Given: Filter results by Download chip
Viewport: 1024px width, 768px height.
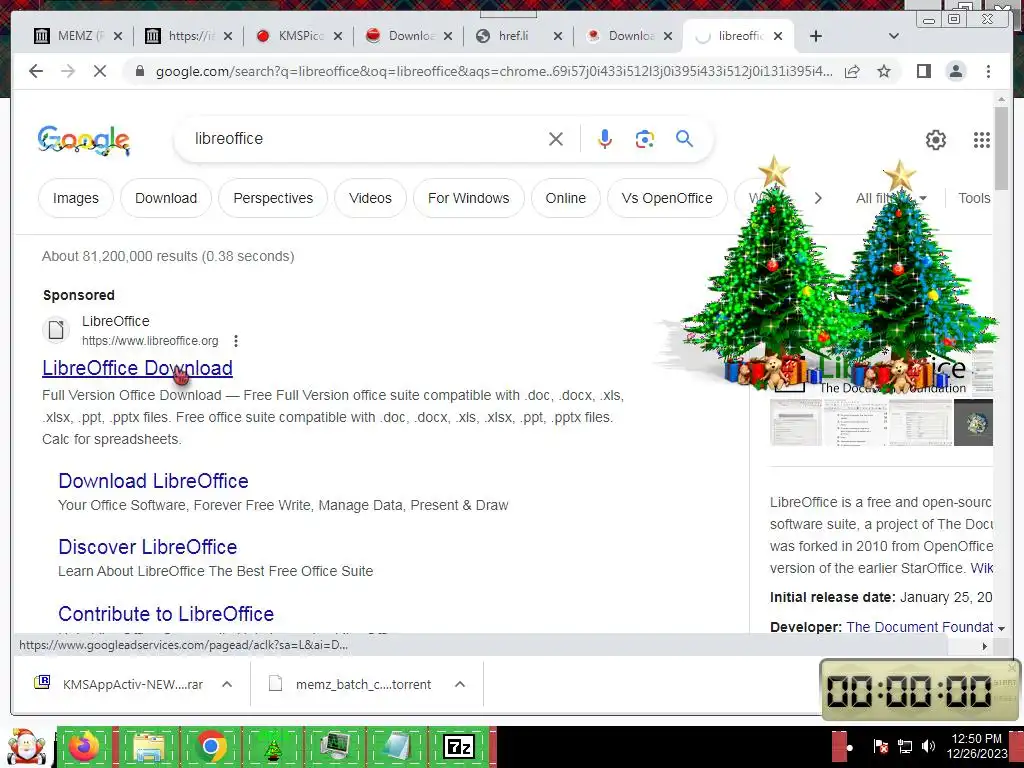Looking at the screenshot, I should [x=166, y=198].
